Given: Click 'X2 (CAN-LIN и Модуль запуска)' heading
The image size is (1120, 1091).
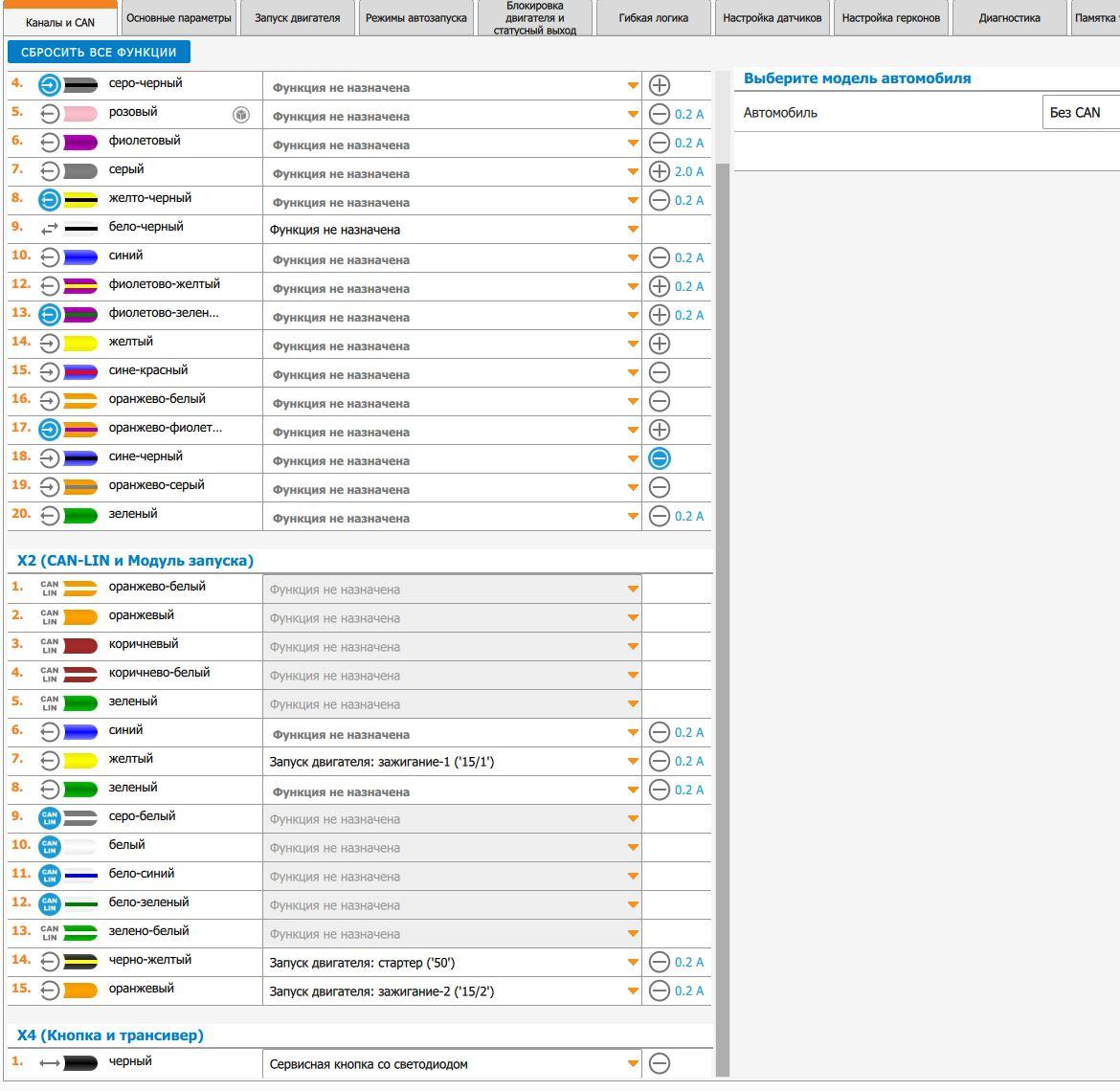Looking at the screenshot, I should (135, 561).
